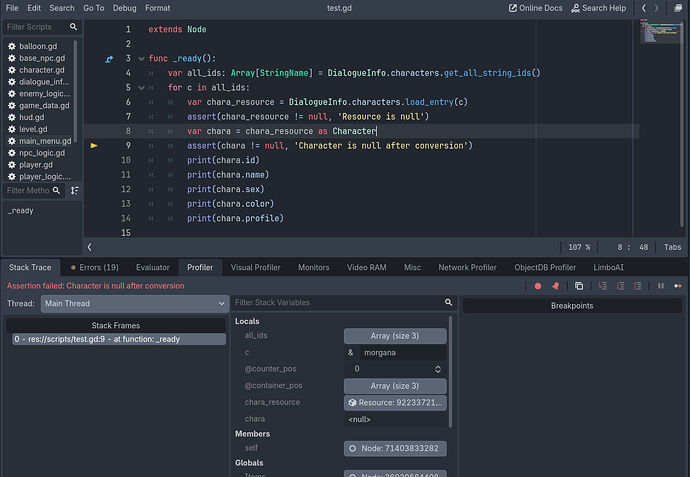The image size is (690, 477).
Task: Open the Search menu
Action: tap(62, 8)
